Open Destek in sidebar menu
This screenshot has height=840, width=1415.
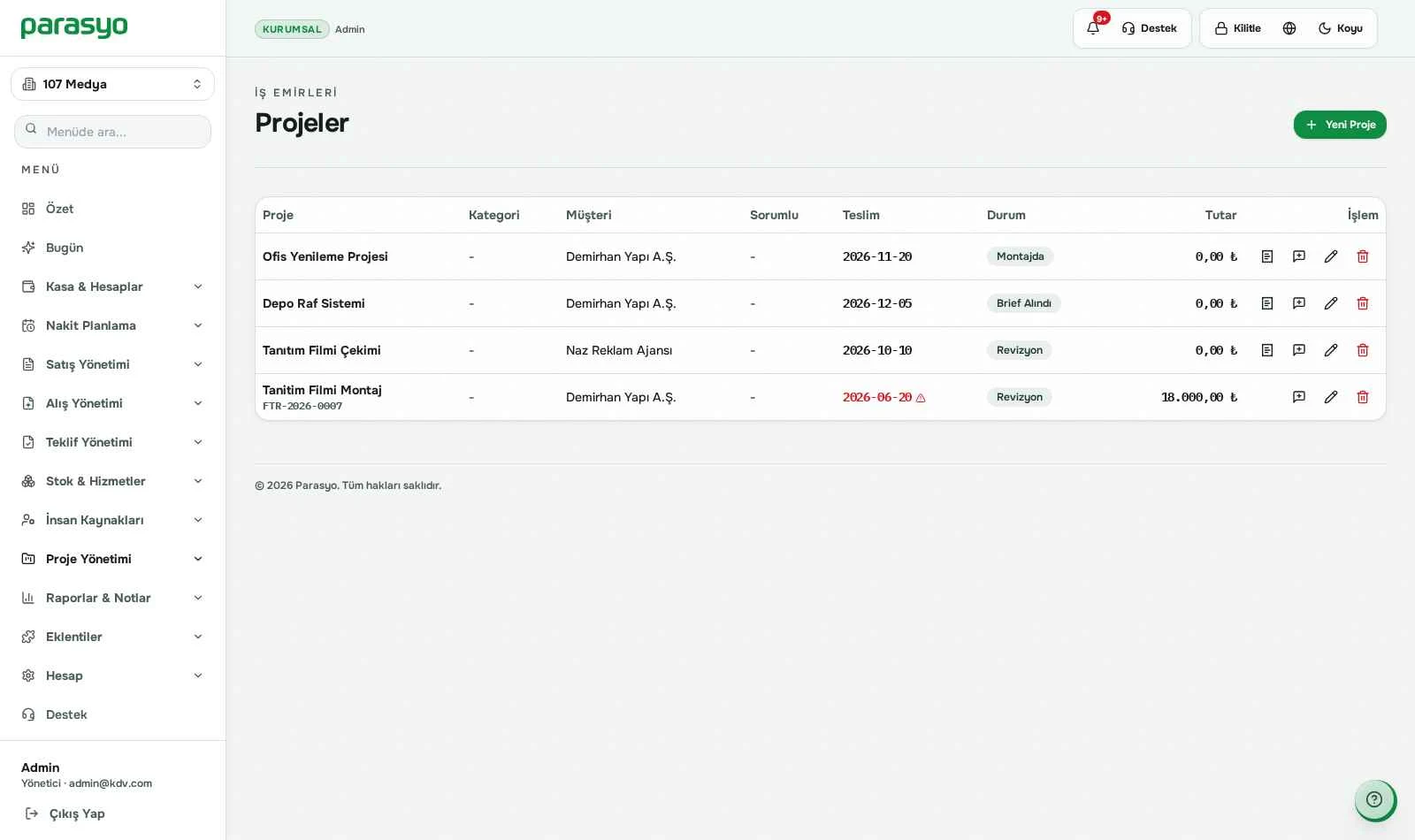[x=112, y=714]
